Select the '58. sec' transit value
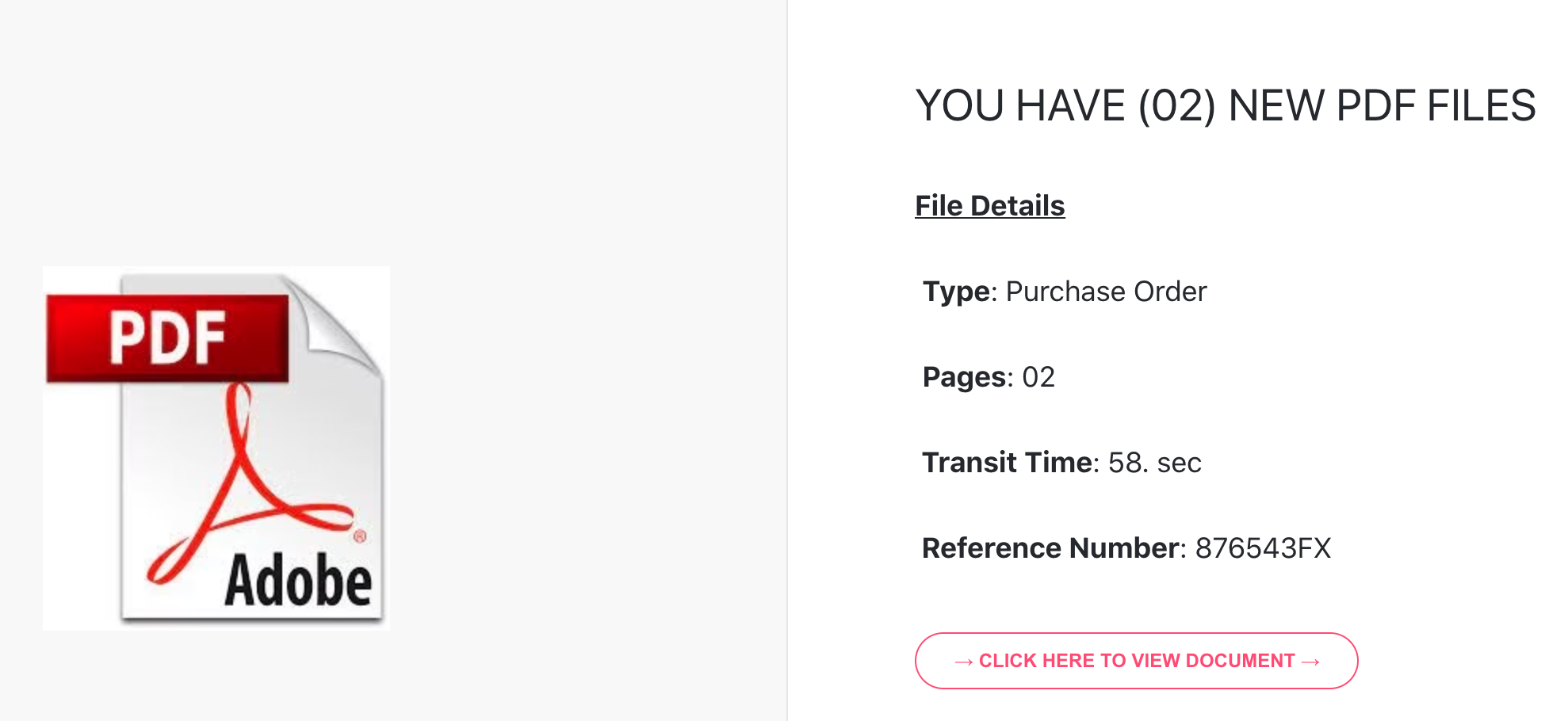The image size is (1568, 721). [x=1155, y=463]
